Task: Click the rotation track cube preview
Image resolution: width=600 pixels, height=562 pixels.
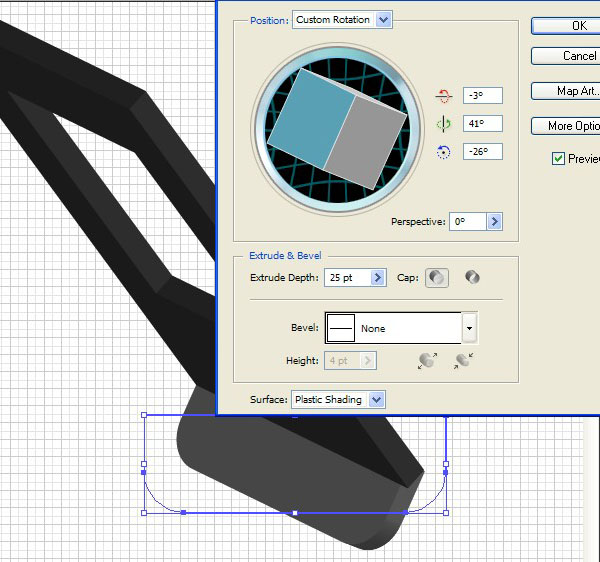Action: [x=337, y=129]
